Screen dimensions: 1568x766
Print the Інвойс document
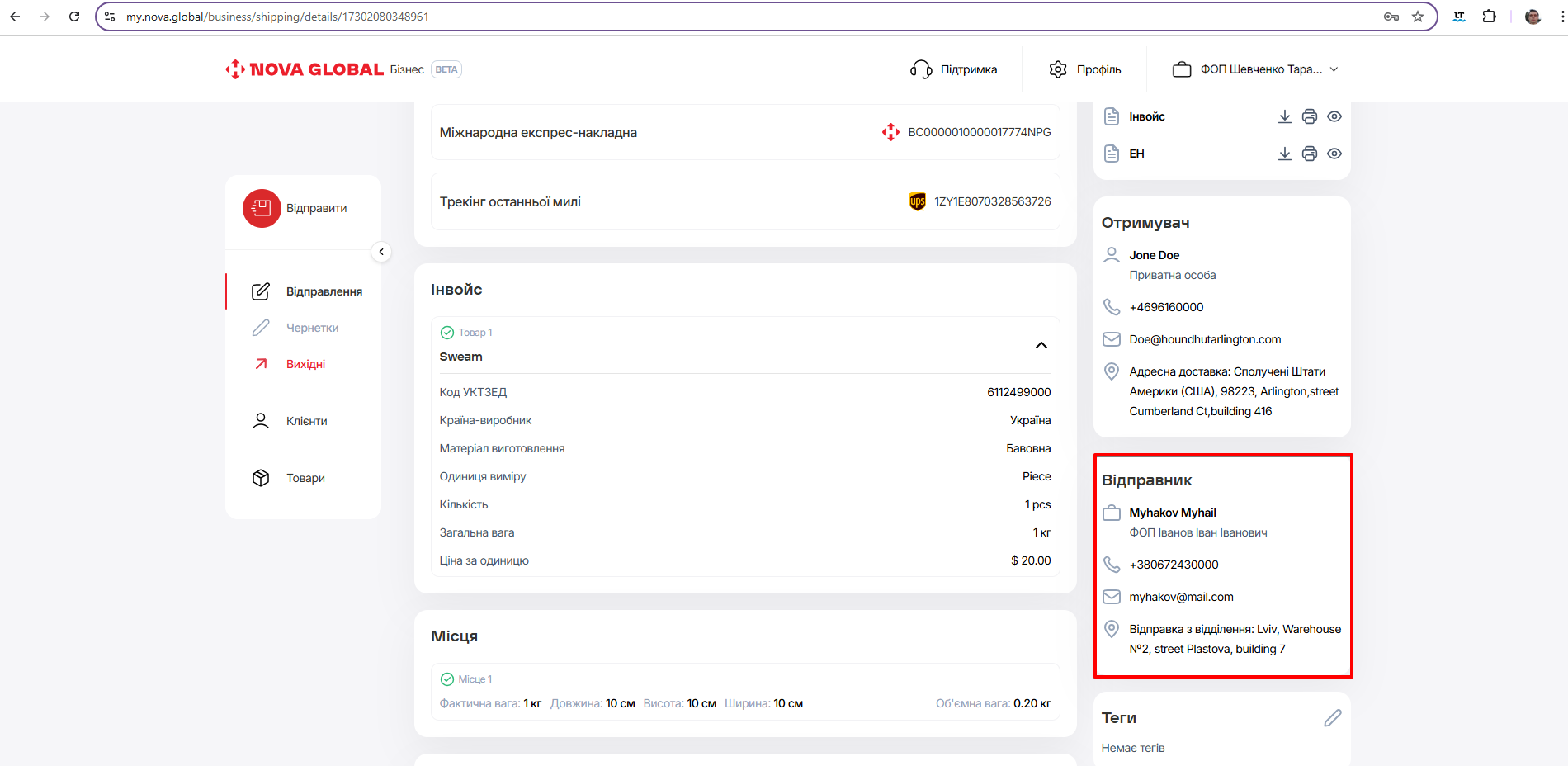1309,116
